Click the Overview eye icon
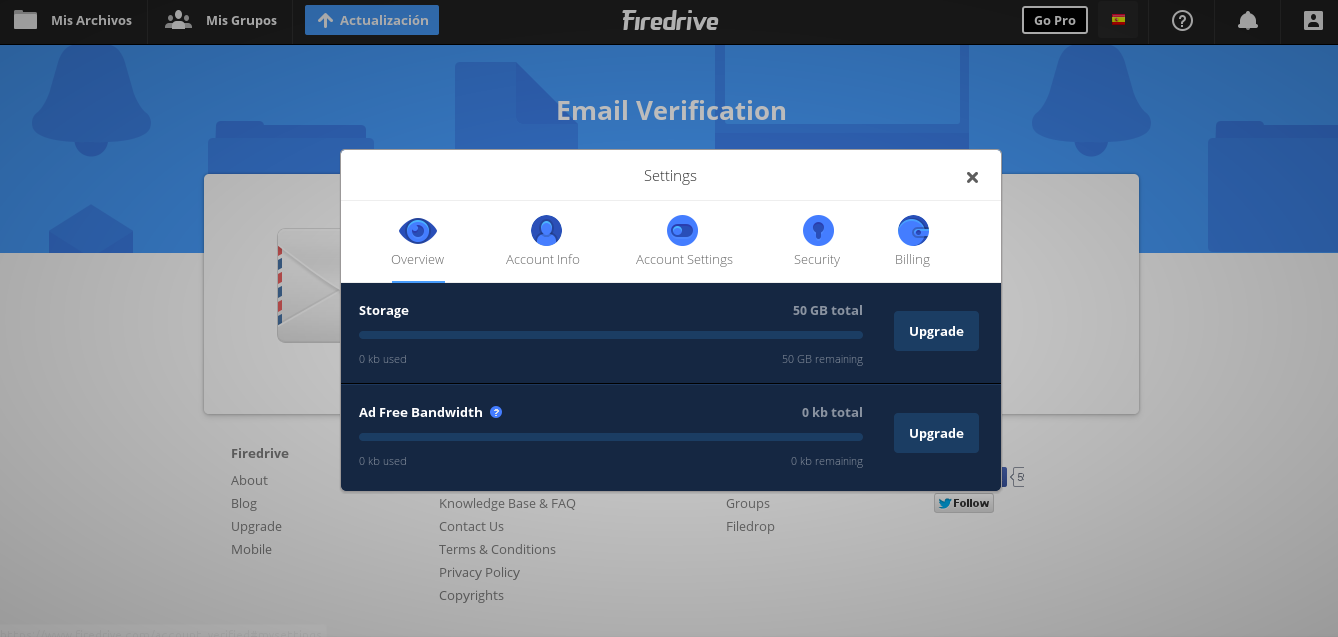This screenshot has width=1338, height=637. [418, 231]
